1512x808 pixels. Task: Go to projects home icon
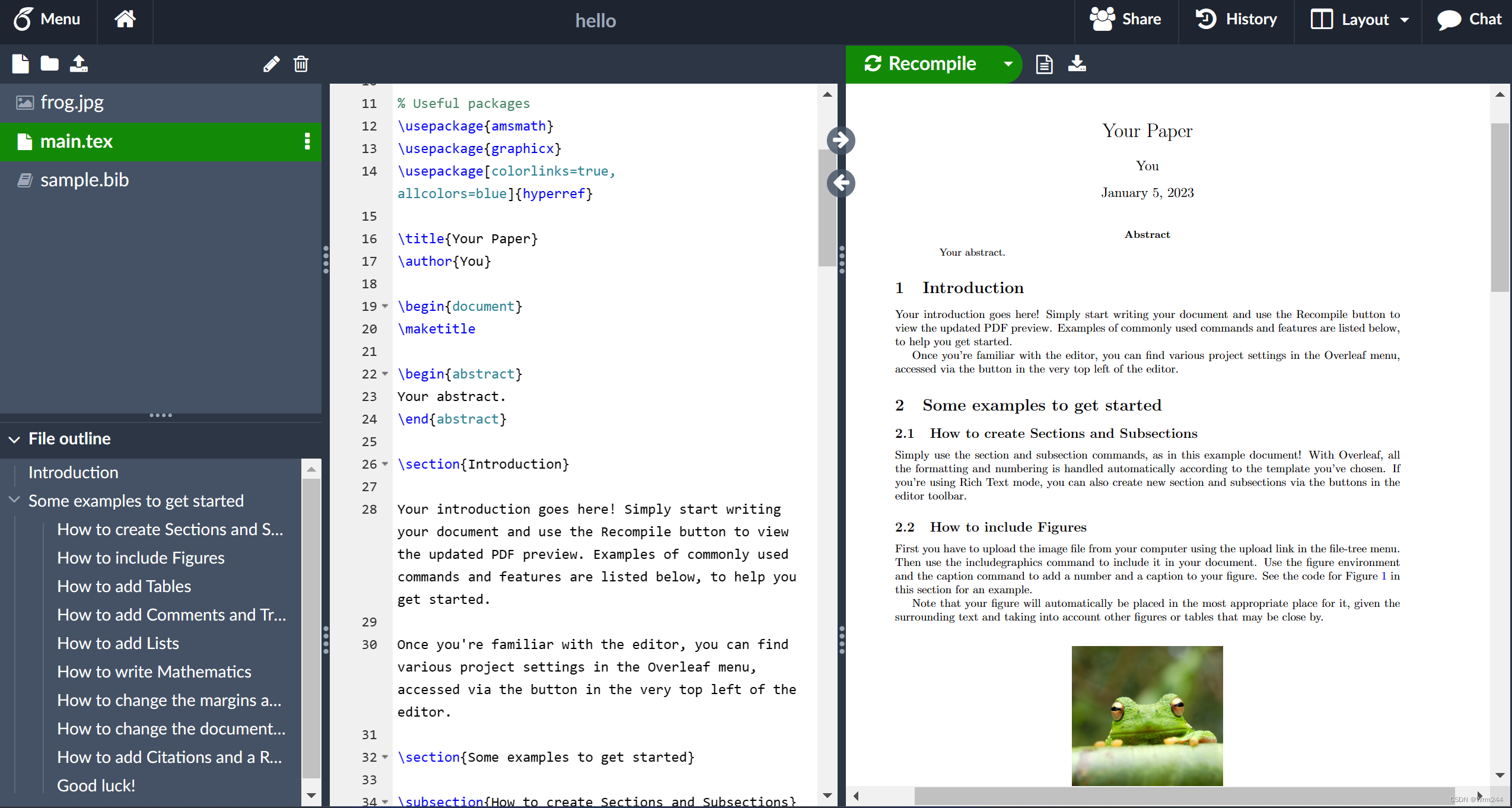125,20
